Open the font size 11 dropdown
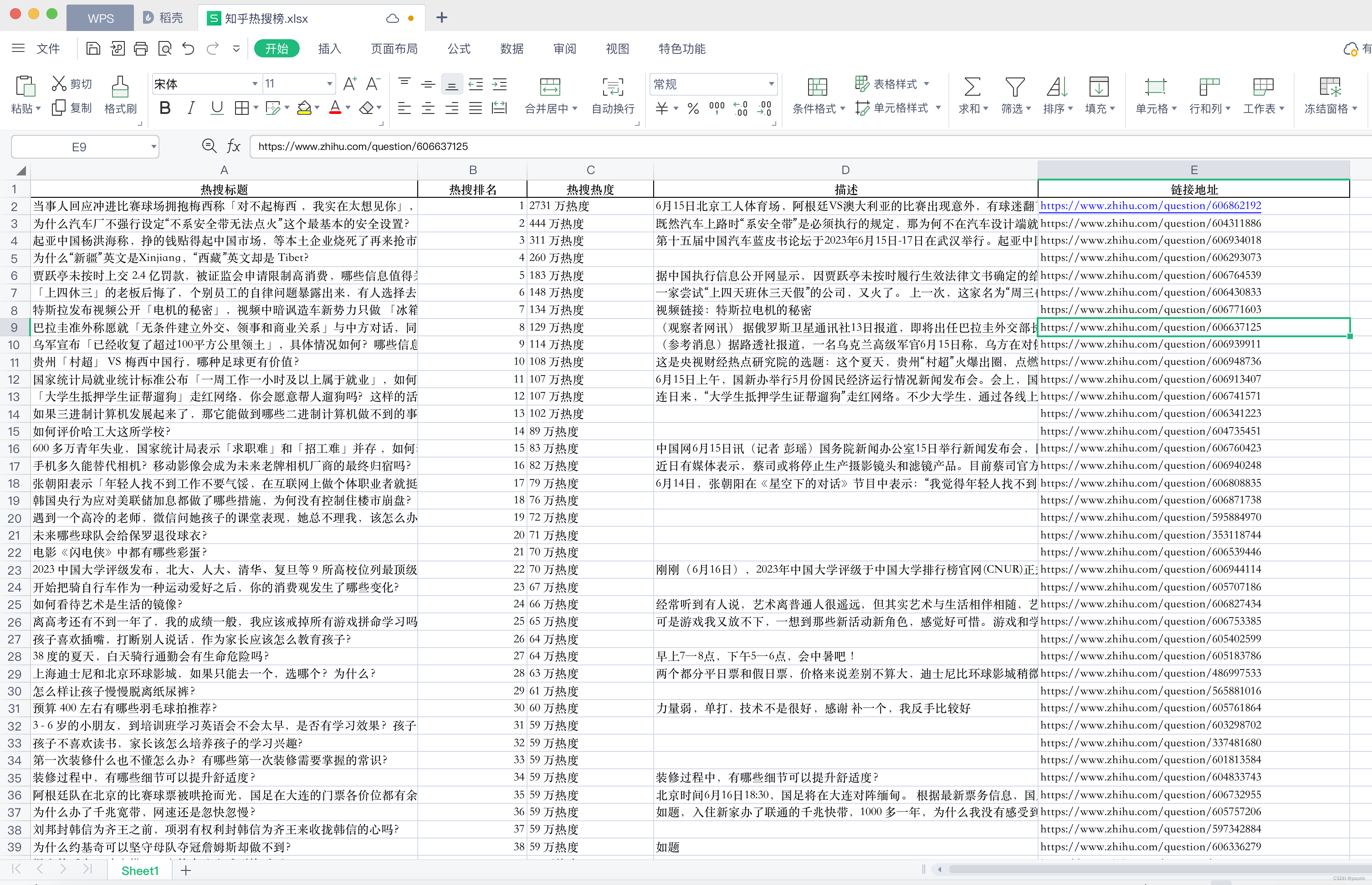 (329, 84)
